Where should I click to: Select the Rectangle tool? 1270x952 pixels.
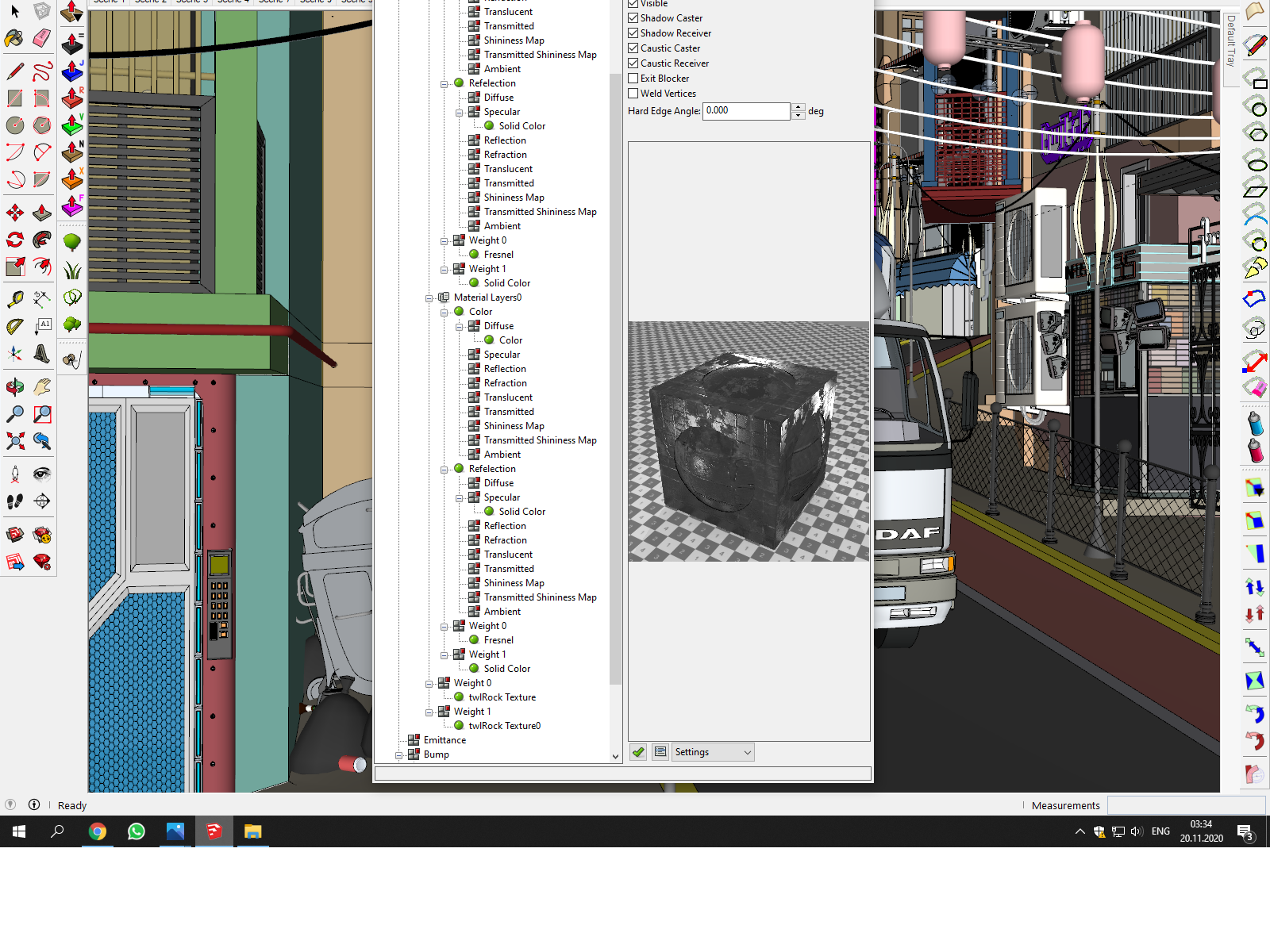15,98
